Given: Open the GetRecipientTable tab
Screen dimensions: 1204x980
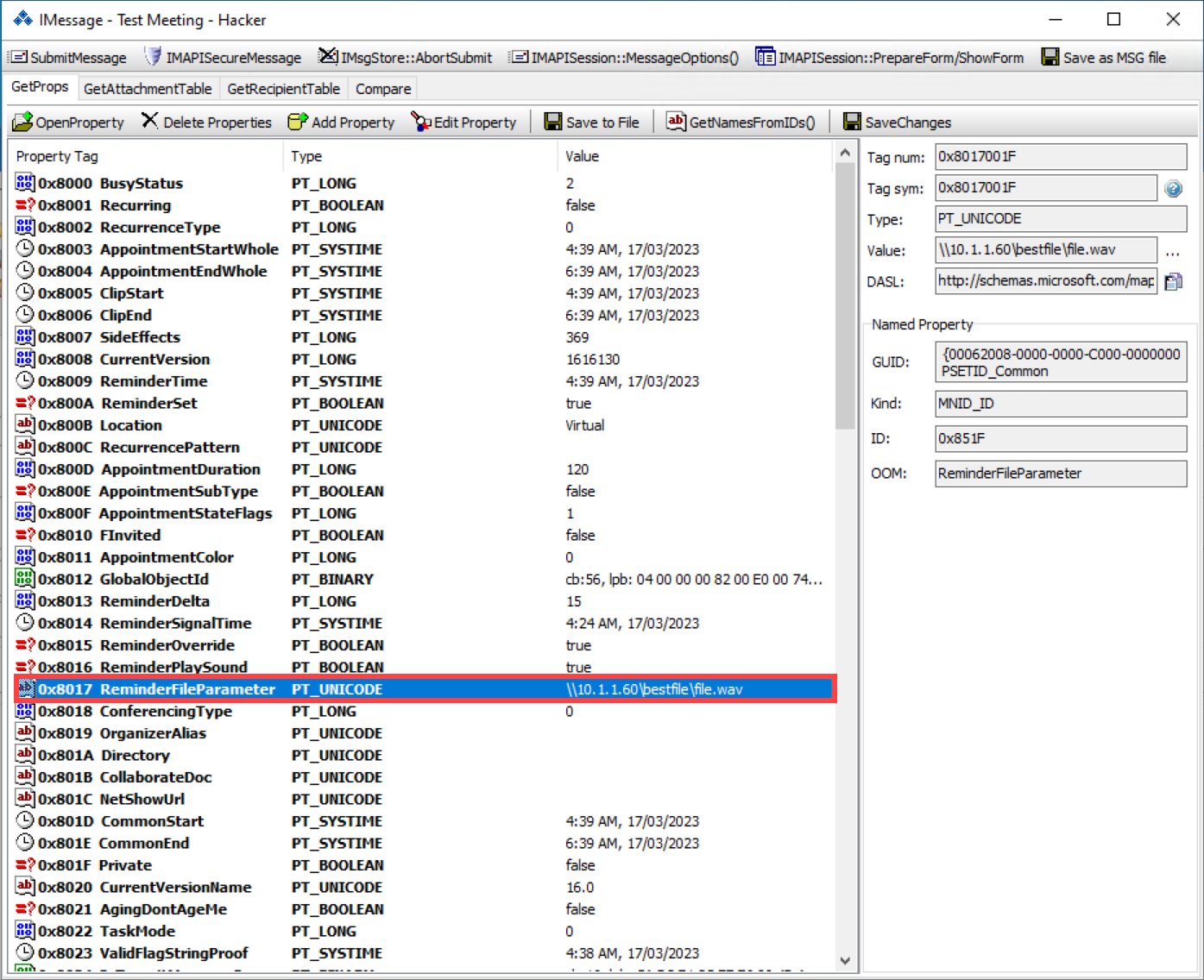Looking at the screenshot, I should pos(283,89).
